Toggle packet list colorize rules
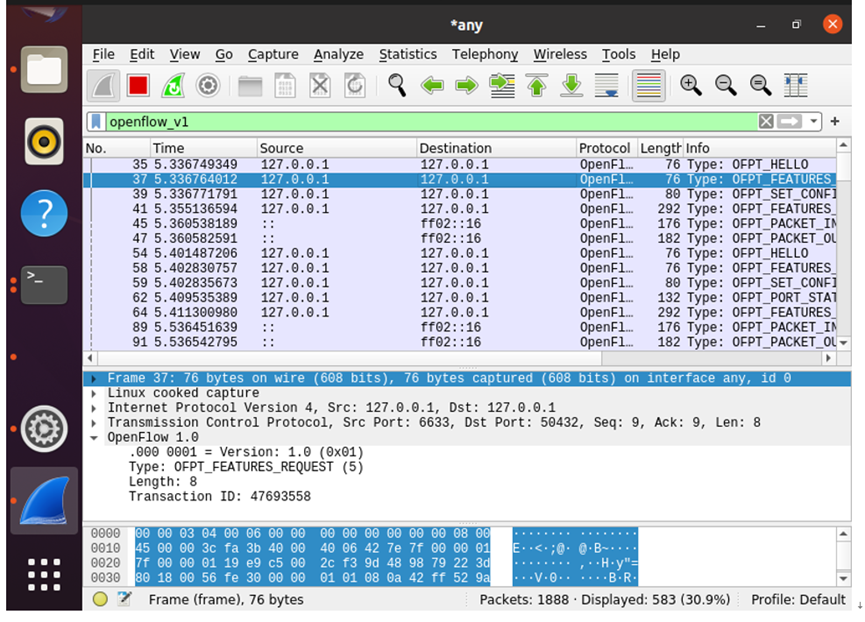Viewport: 865px width, 622px height. 648,85
